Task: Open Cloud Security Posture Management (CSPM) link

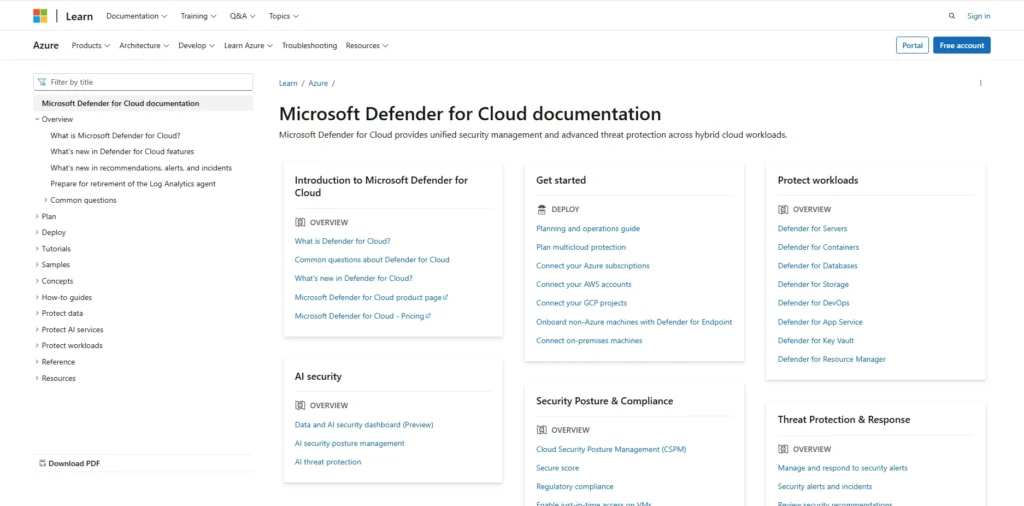Action: coord(611,449)
